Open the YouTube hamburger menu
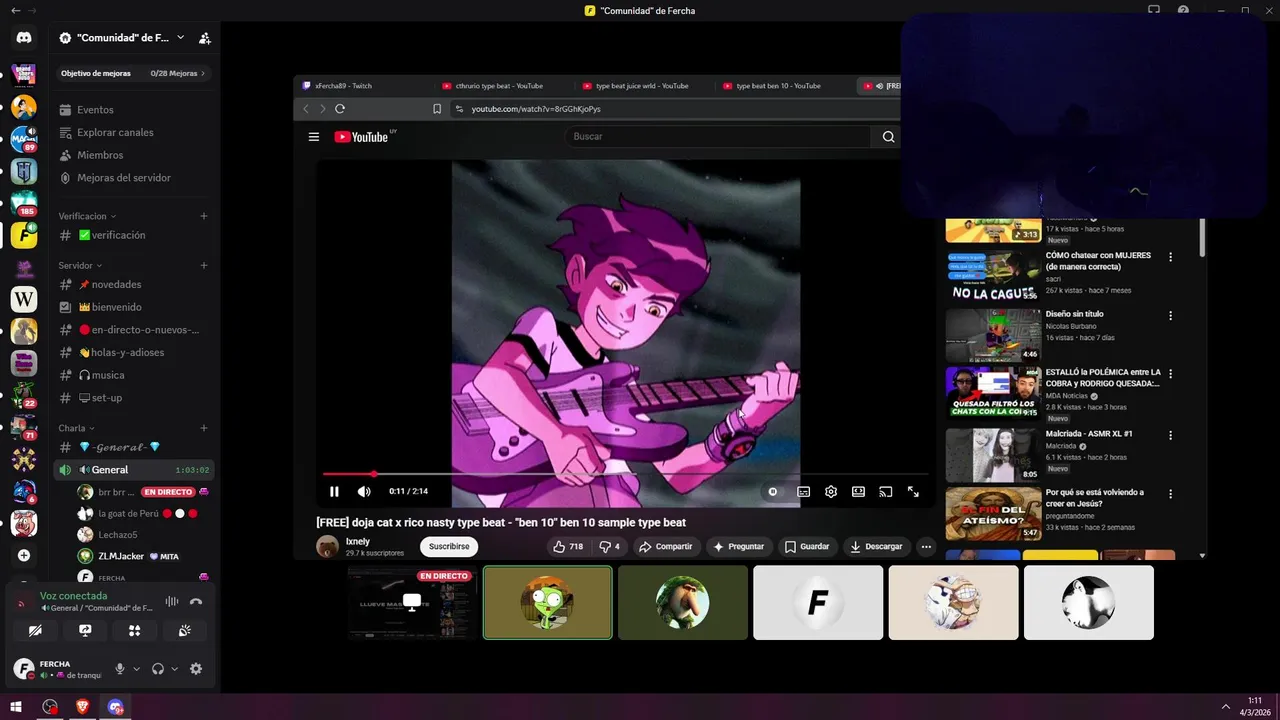This screenshot has height=720, width=1280. (313, 137)
